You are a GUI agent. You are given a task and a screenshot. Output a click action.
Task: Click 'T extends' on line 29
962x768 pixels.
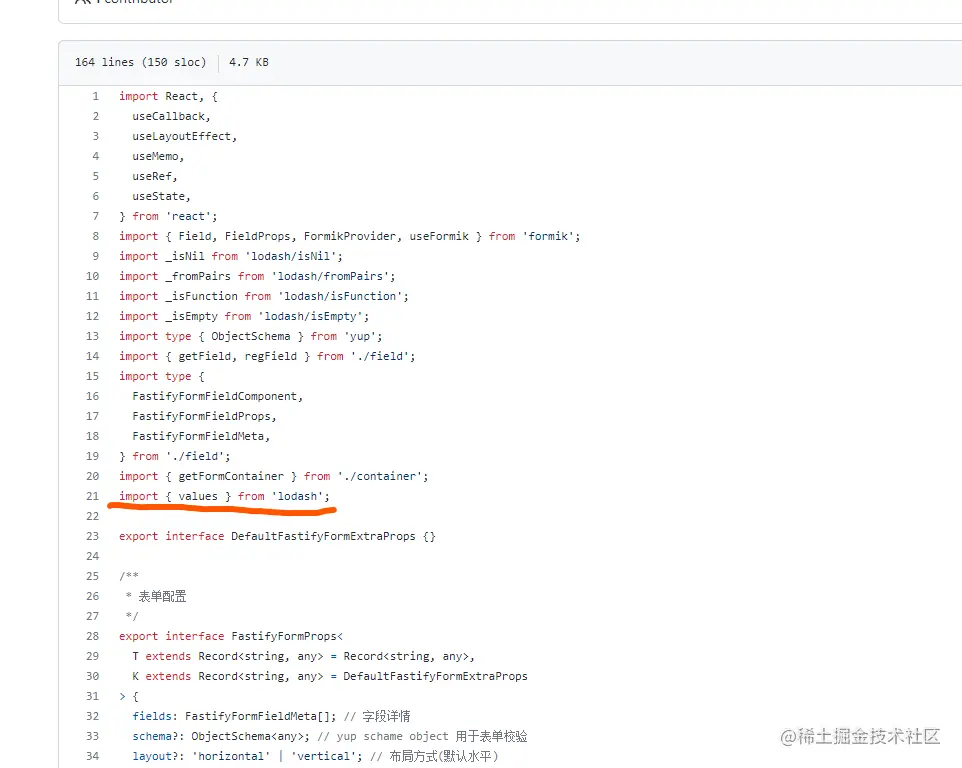pos(161,656)
